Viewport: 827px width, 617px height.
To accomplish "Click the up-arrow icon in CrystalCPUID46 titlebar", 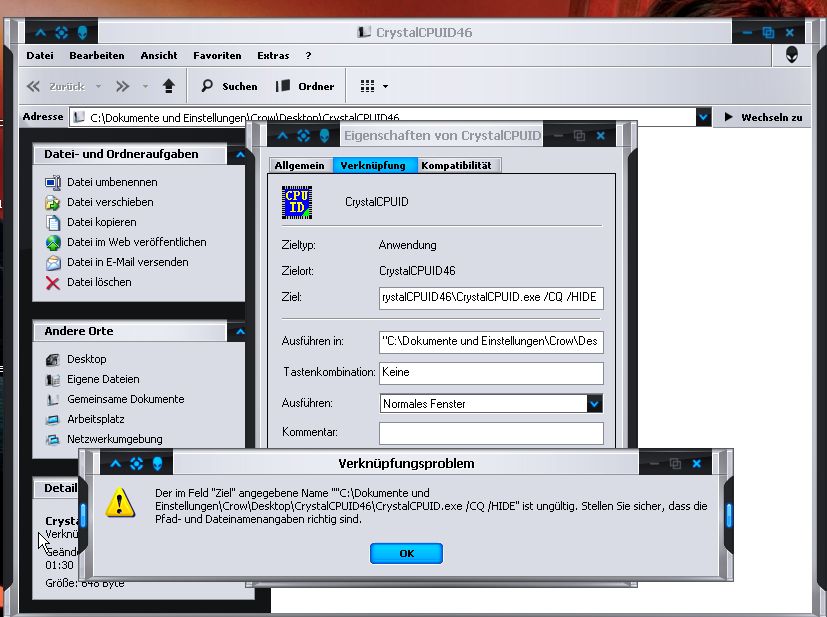I will pyautogui.click(x=41, y=33).
